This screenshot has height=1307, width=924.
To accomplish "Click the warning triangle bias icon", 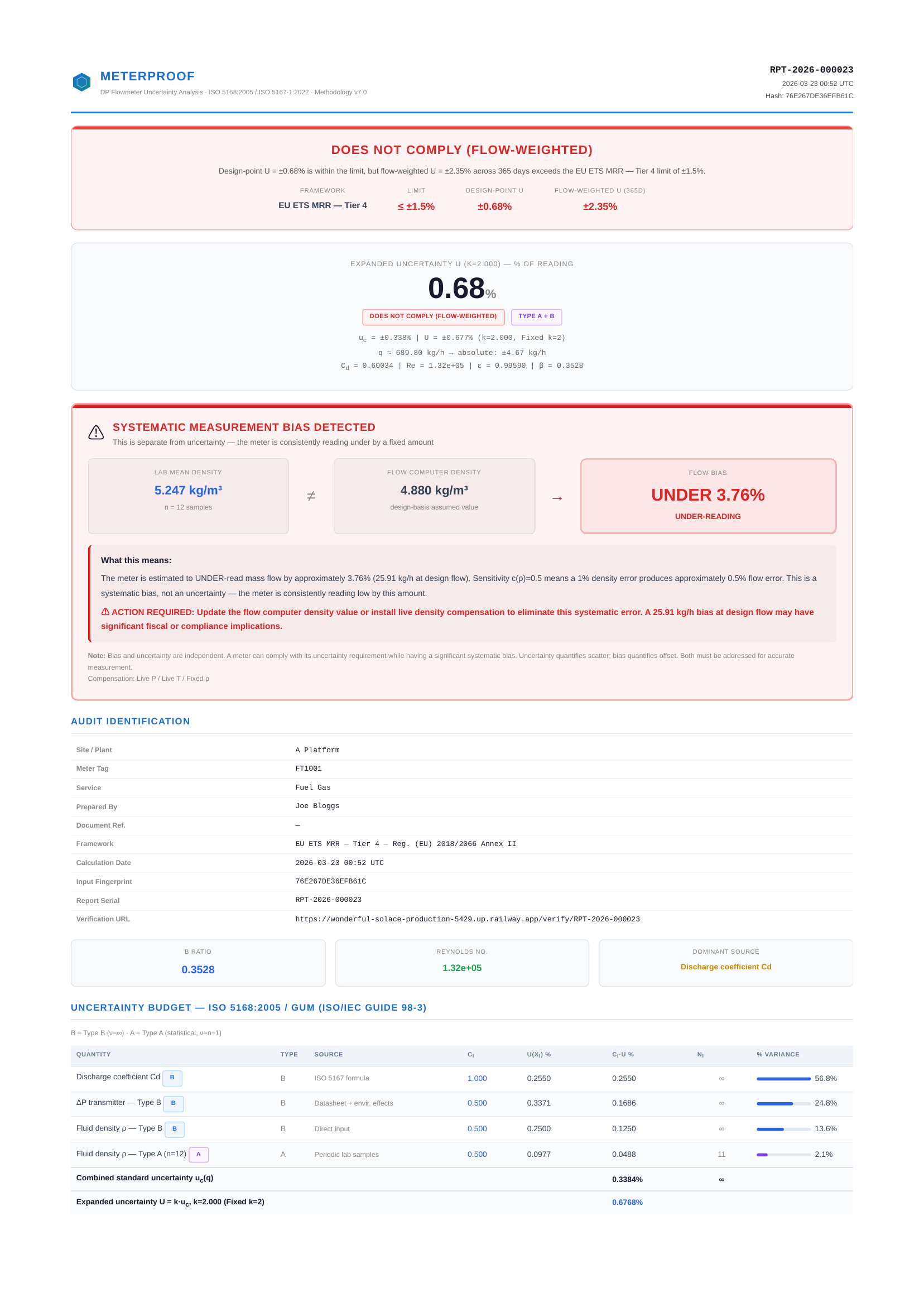I will click(x=96, y=433).
